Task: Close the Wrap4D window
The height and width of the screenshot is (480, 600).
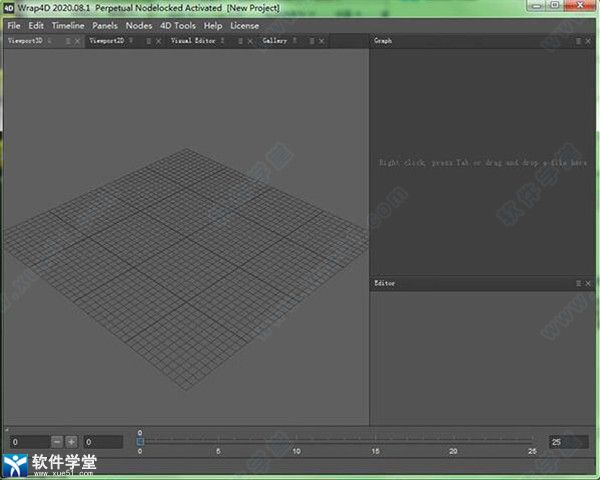Action: tap(579, 5)
